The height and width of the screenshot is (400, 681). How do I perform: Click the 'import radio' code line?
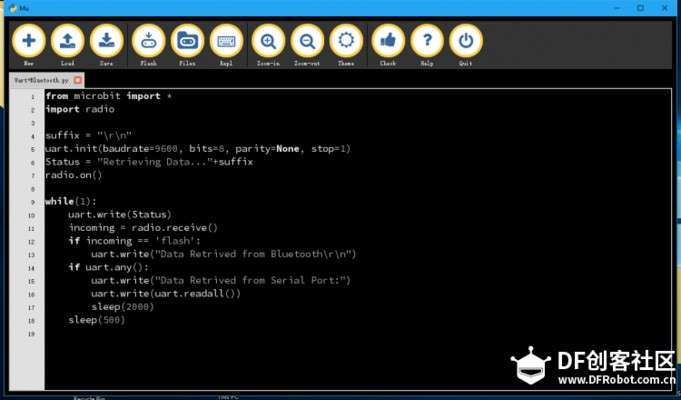(x=80, y=109)
